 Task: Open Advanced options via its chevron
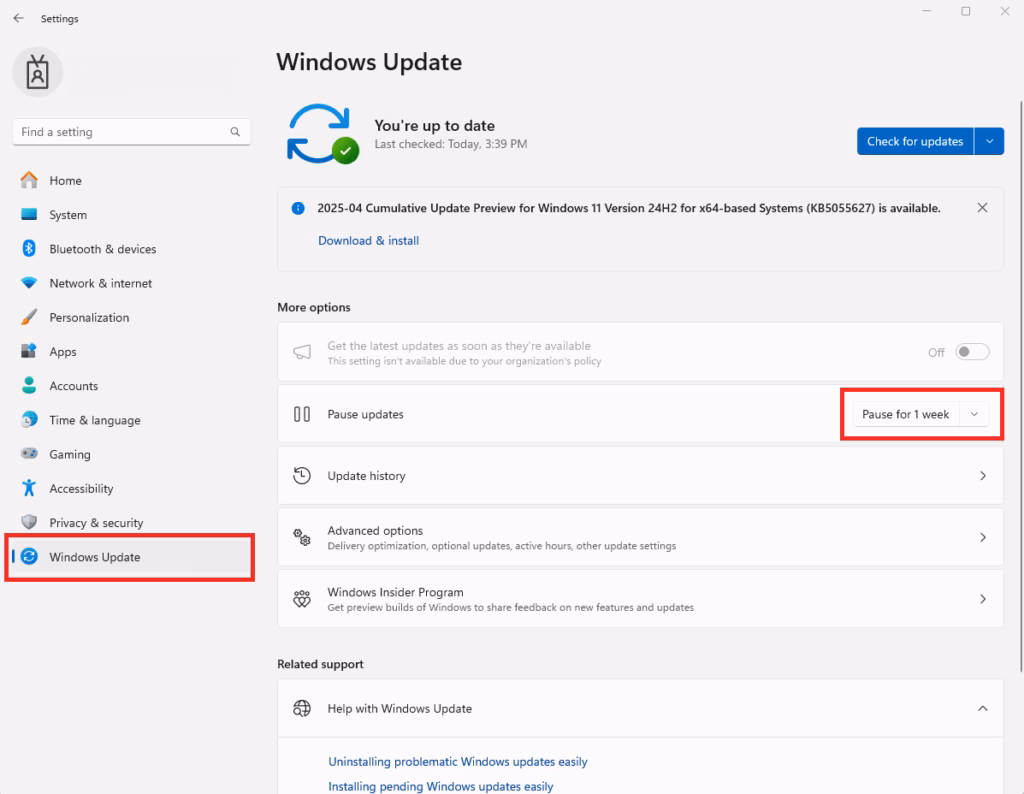[983, 537]
